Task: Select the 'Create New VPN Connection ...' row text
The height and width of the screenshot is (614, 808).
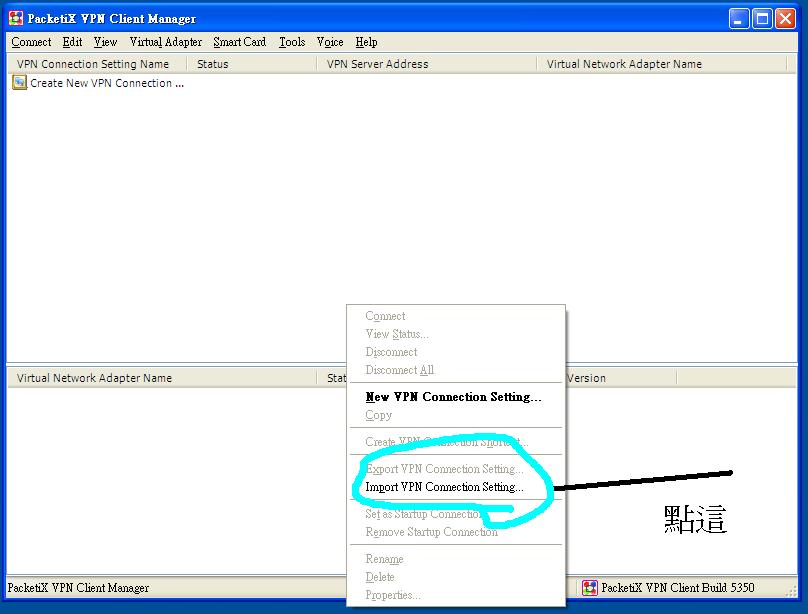Action: coord(107,83)
